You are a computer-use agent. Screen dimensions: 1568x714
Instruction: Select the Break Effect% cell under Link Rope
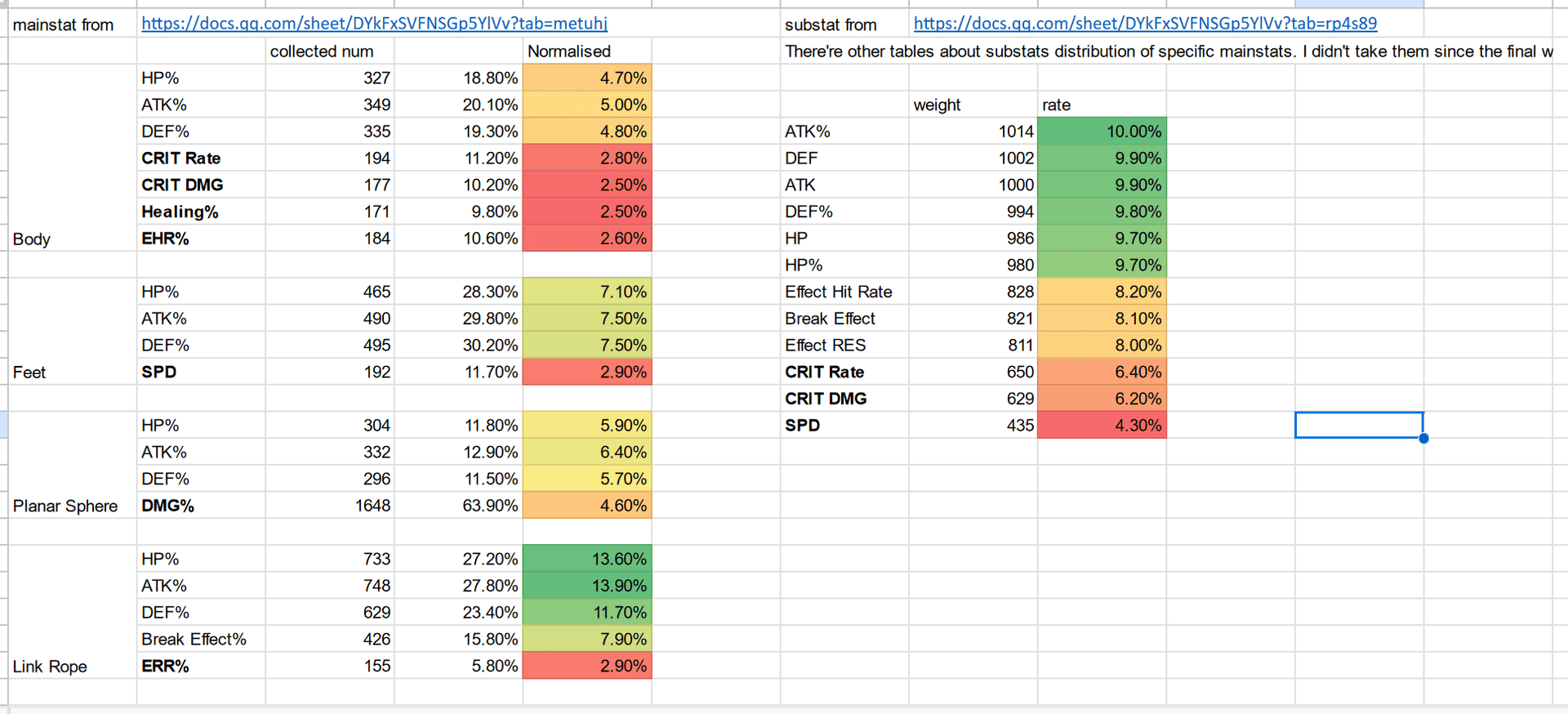(x=196, y=639)
